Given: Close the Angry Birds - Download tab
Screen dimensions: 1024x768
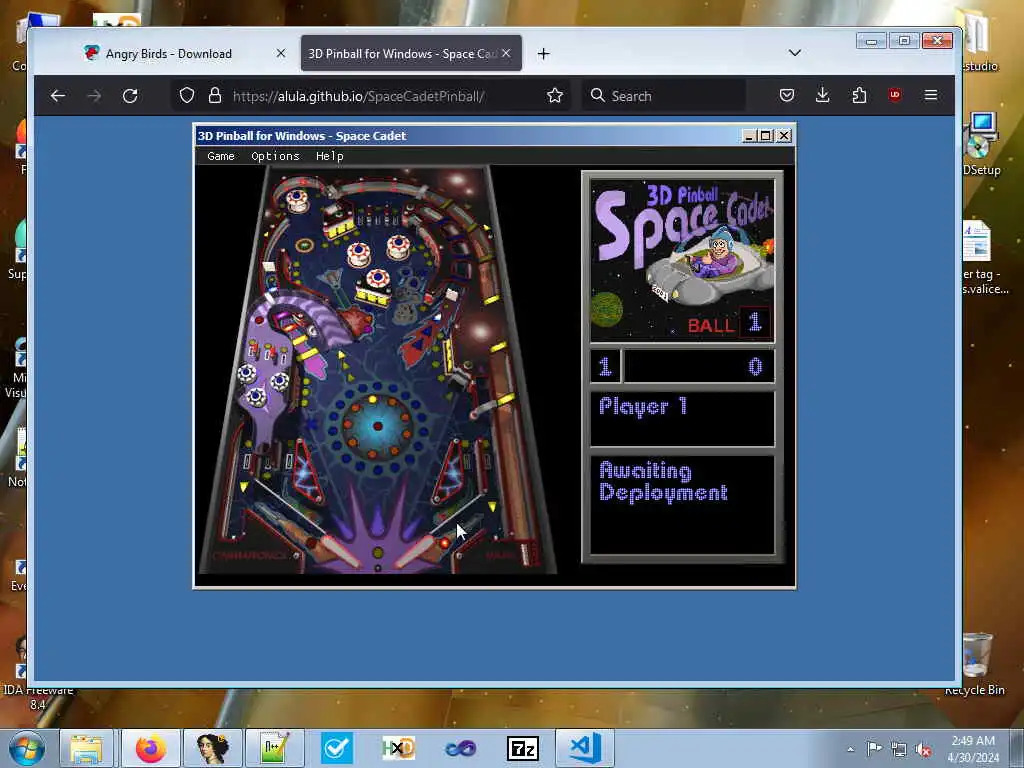Looking at the screenshot, I should (281, 53).
